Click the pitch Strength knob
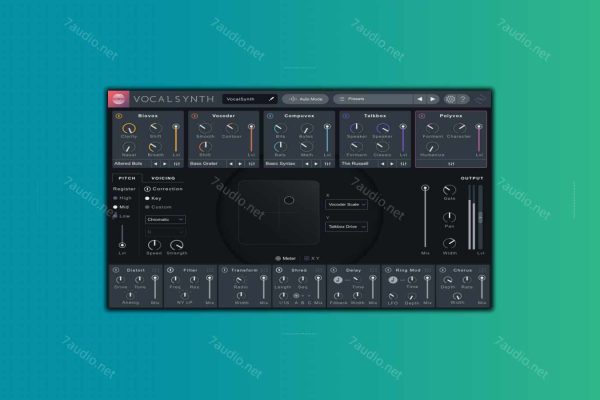This screenshot has width=600, height=400. click(x=176, y=245)
